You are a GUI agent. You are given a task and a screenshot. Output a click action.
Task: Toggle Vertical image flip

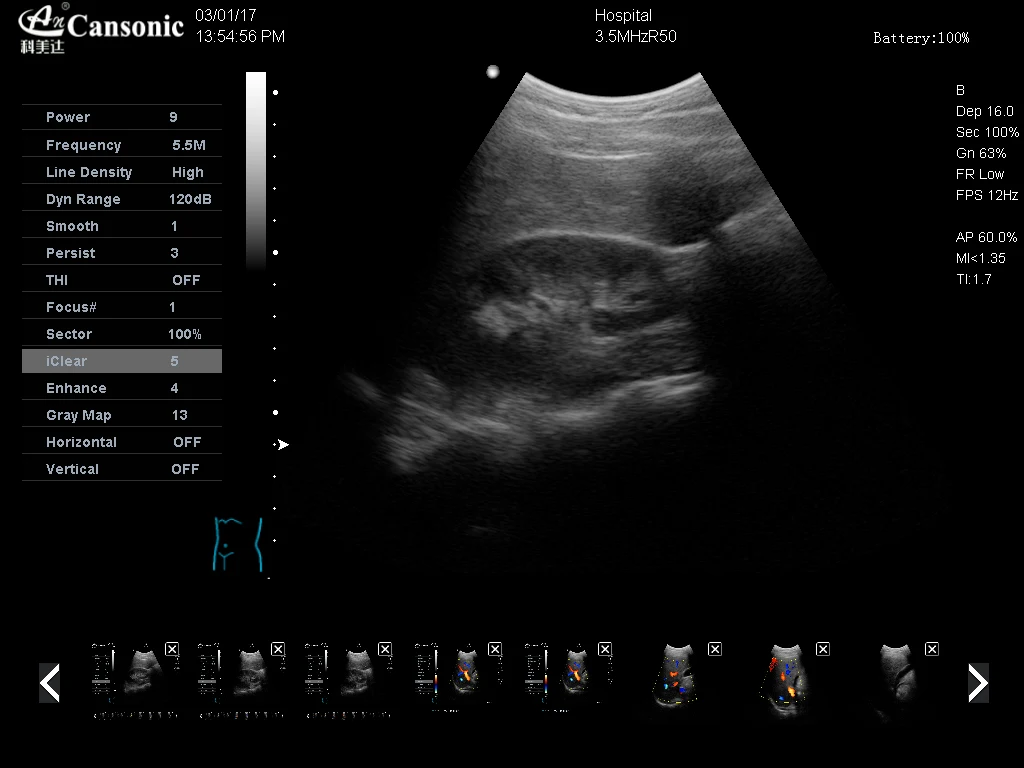122,468
